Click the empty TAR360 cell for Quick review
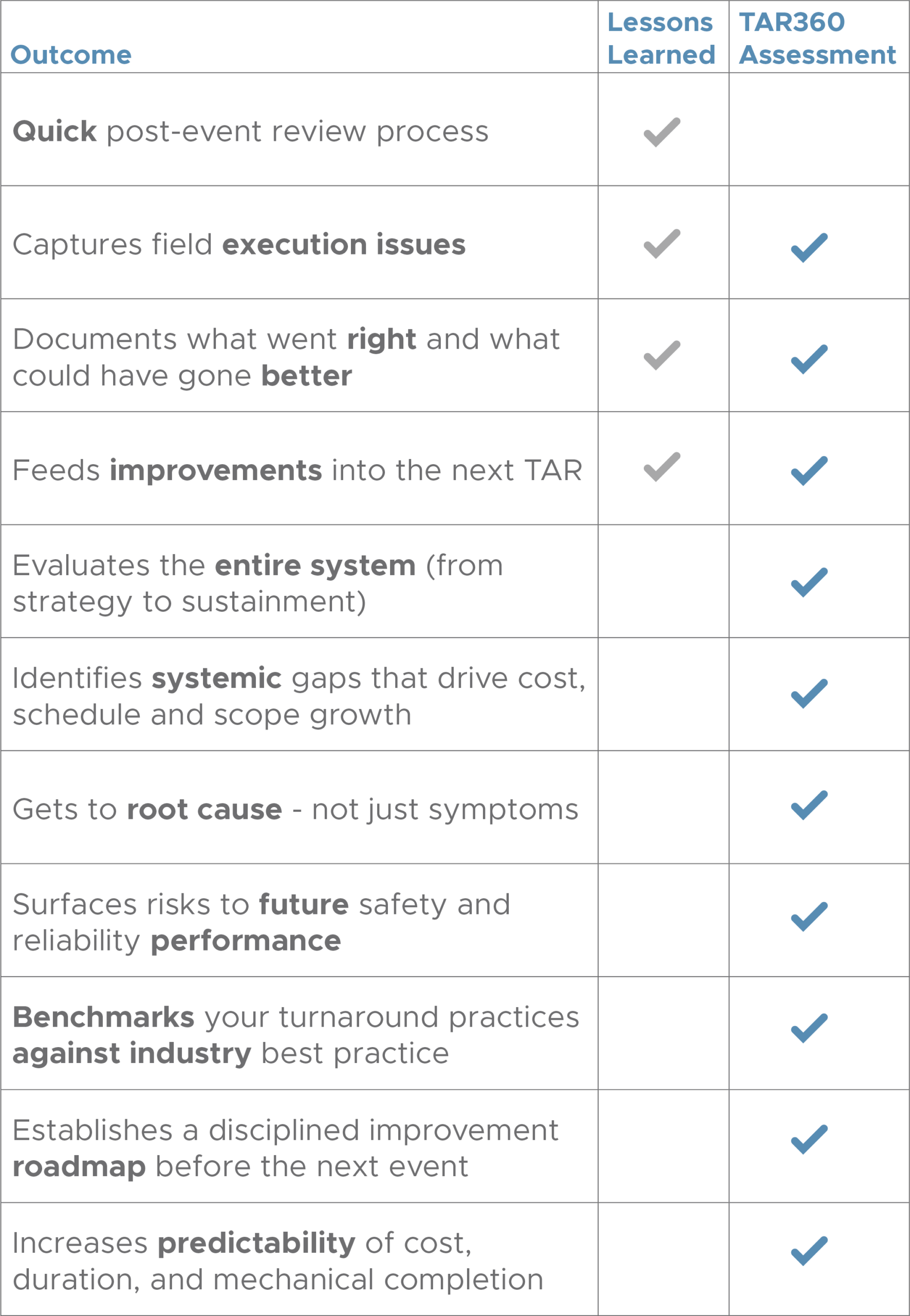Viewport: 910px width, 1316px height. (819, 130)
